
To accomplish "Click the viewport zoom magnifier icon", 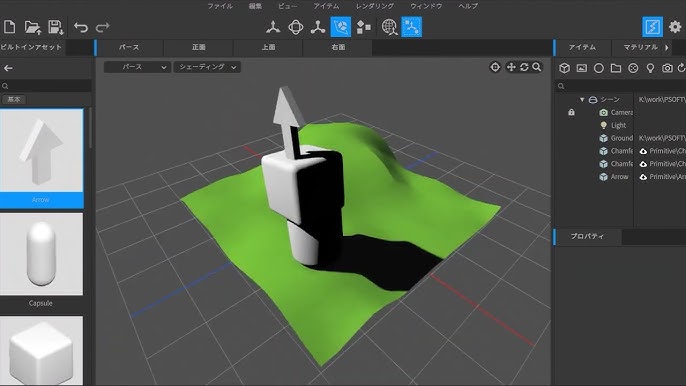I will pos(537,67).
